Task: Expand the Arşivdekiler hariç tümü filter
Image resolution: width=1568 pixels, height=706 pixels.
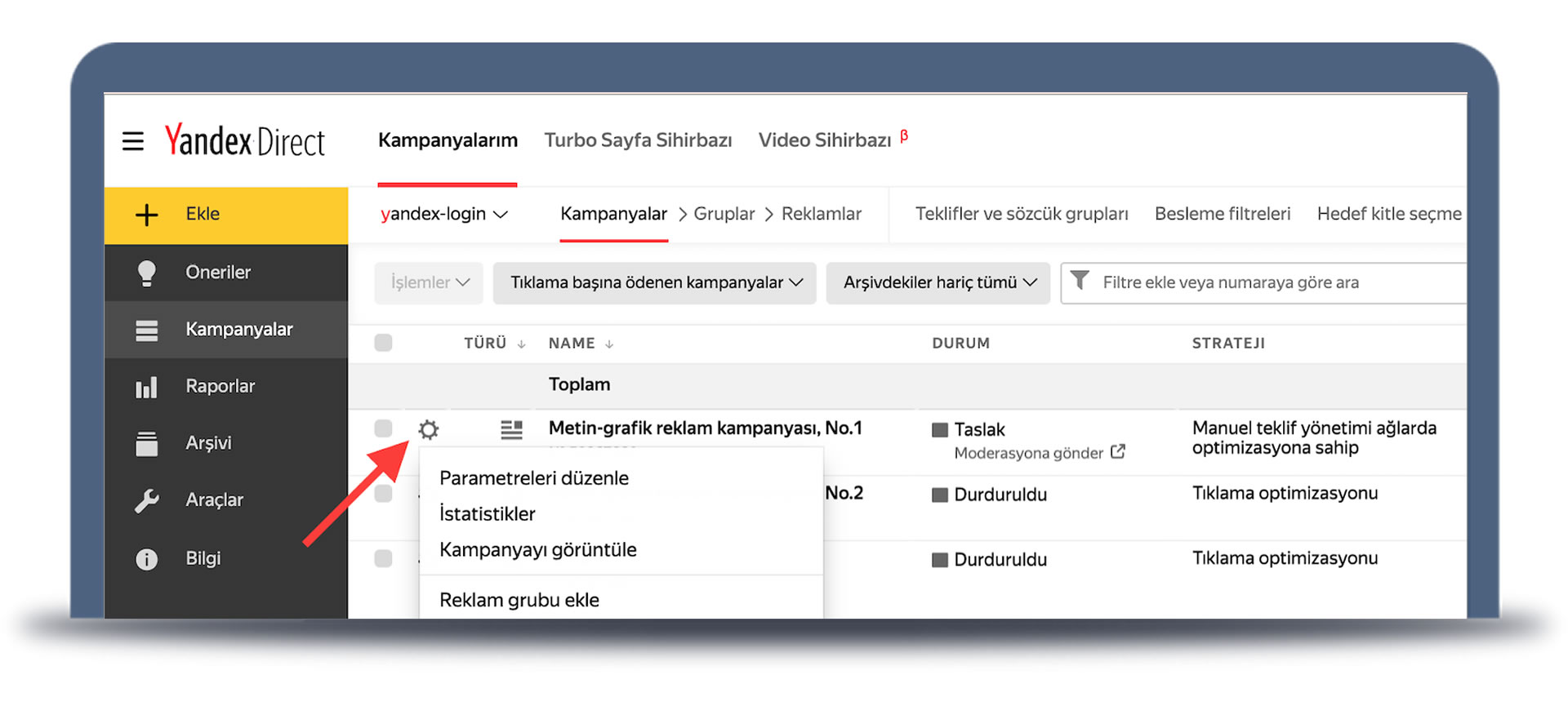Action: point(938,282)
